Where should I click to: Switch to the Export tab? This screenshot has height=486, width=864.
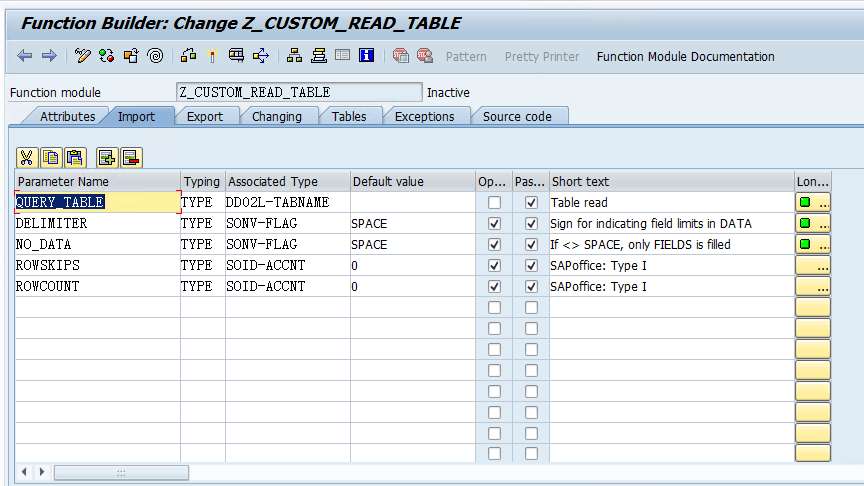204,116
